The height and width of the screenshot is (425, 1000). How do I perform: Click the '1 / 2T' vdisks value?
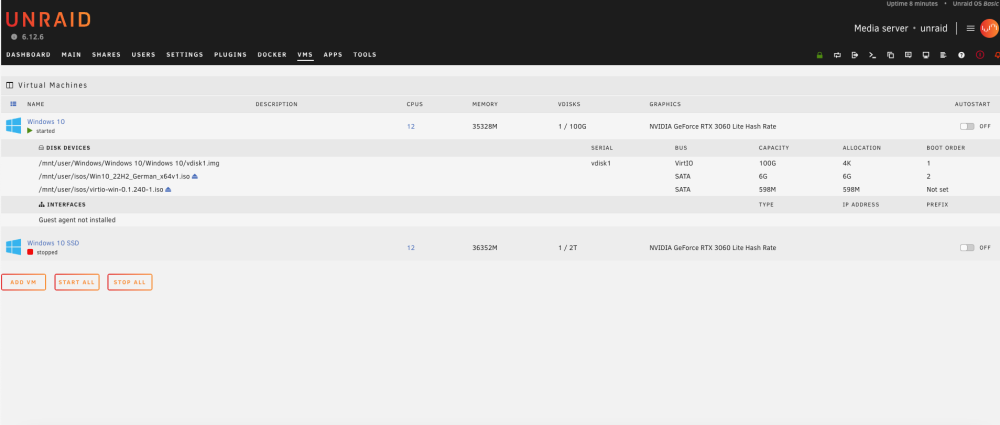[x=568, y=248]
